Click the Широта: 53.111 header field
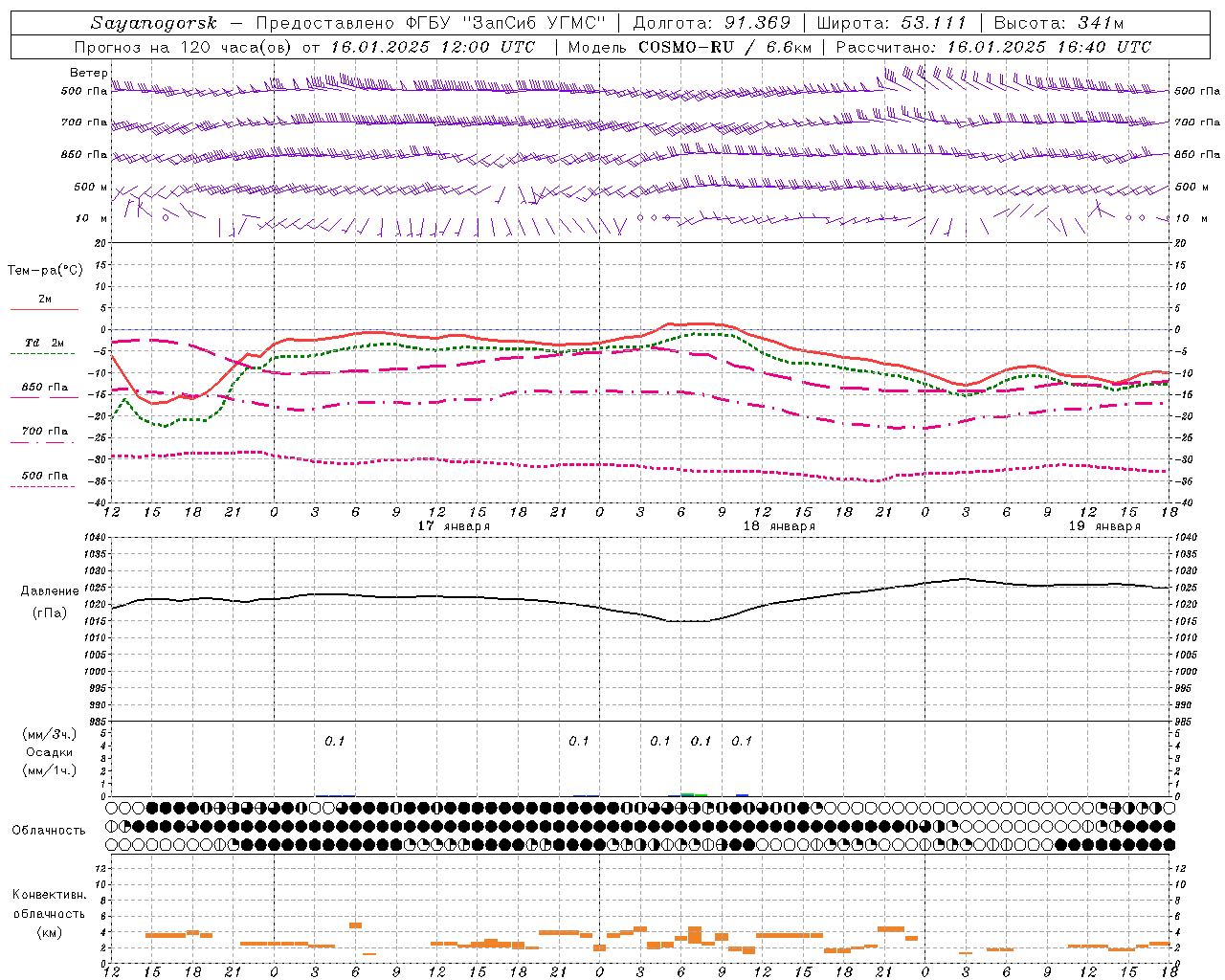The image size is (1225, 980). click(x=892, y=23)
